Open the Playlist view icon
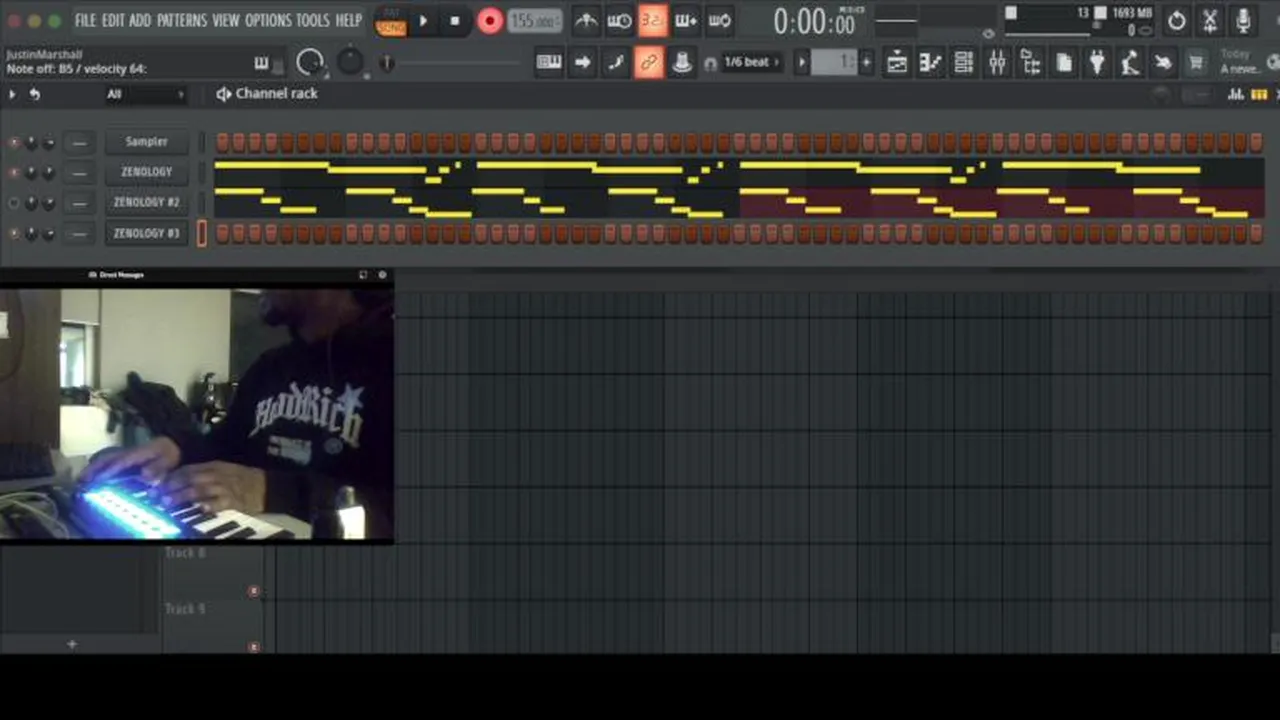 [897, 63]
